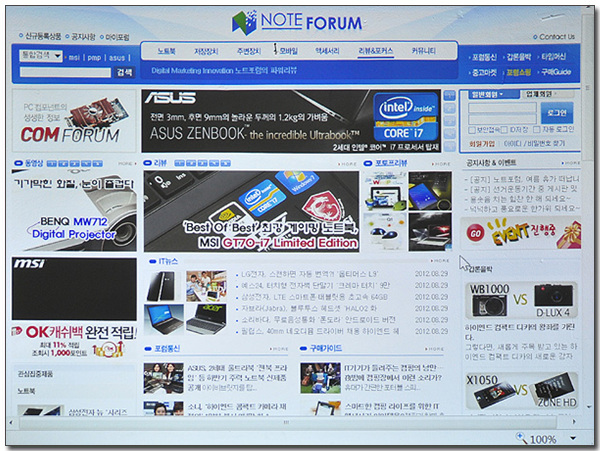Click the msi quick search keyword
This screenshot has width=600, height=451.
pyautogui.click(x=74, y=58)
